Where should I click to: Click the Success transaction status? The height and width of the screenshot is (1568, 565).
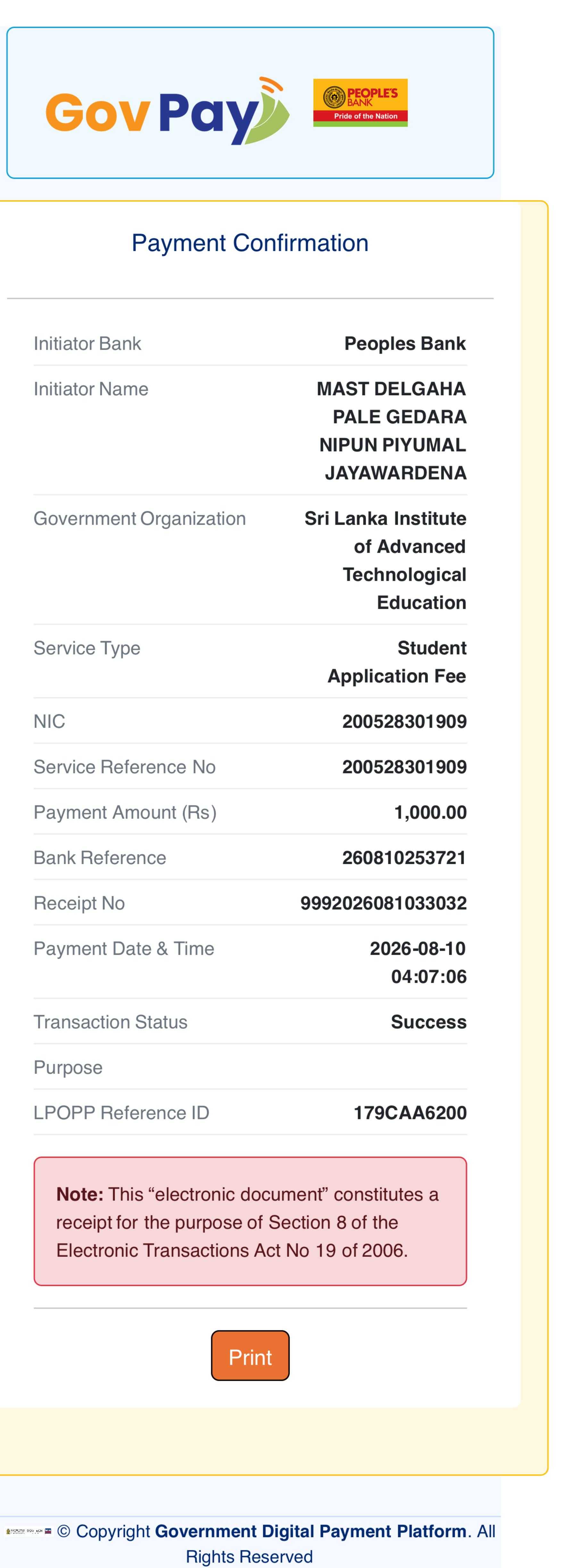428,1022
